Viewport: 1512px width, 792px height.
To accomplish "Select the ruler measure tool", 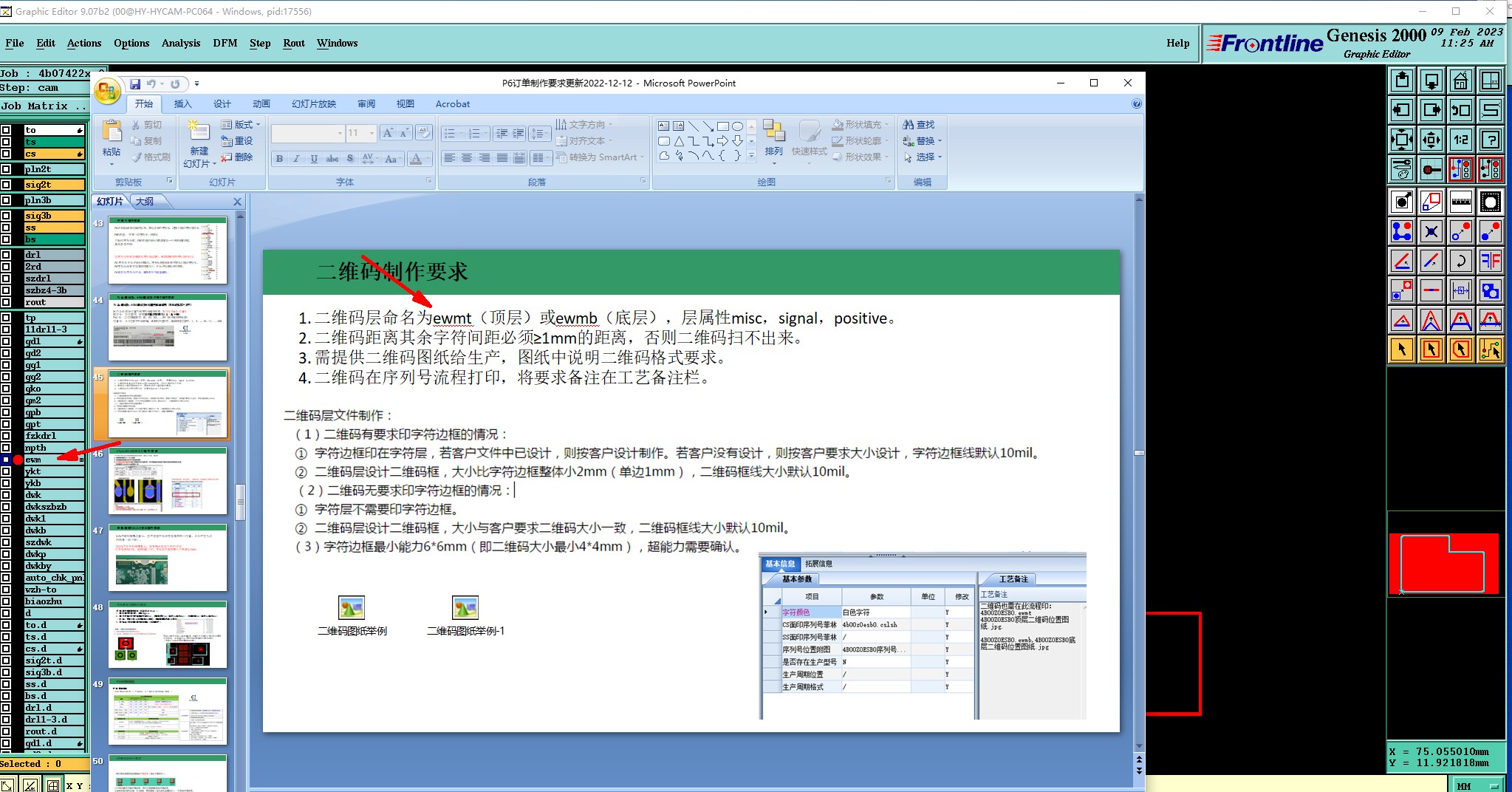I will tap(1460, 202).
